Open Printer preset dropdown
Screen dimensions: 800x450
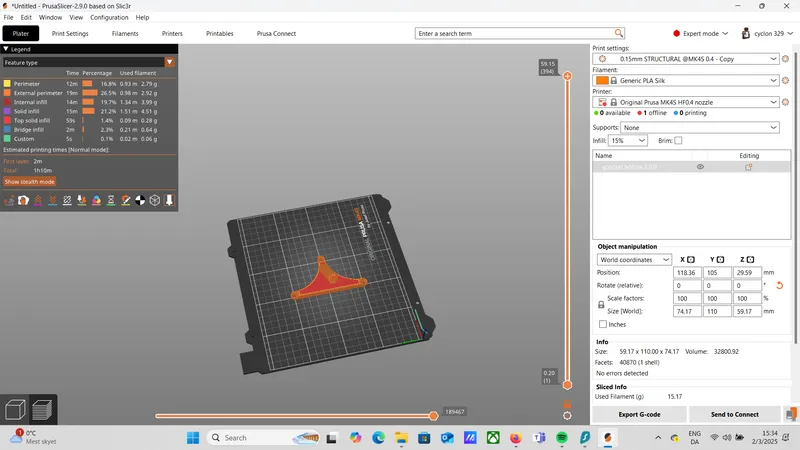coord(686,102)
